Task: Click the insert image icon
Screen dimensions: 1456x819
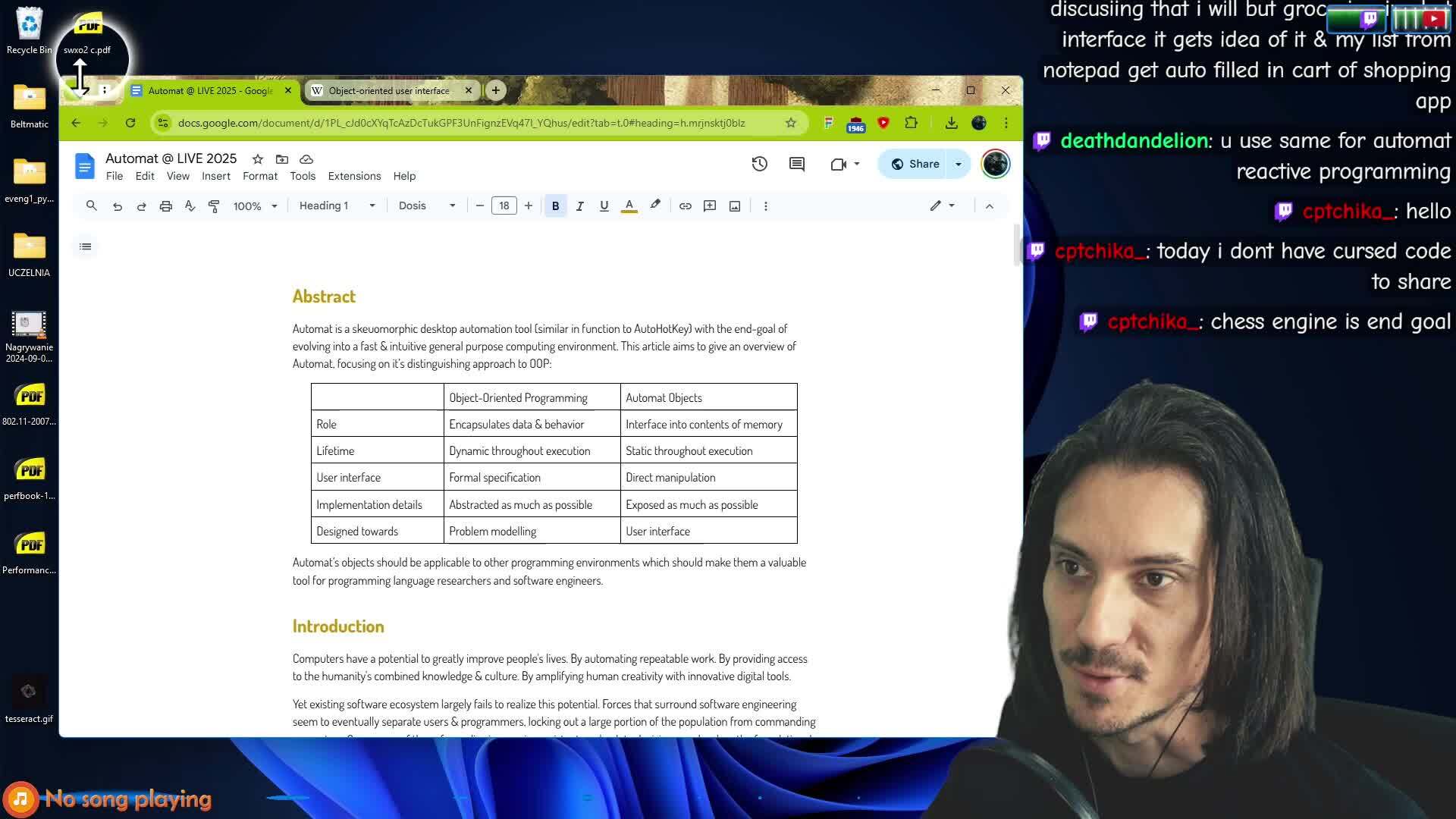Action: coord(734,206)
